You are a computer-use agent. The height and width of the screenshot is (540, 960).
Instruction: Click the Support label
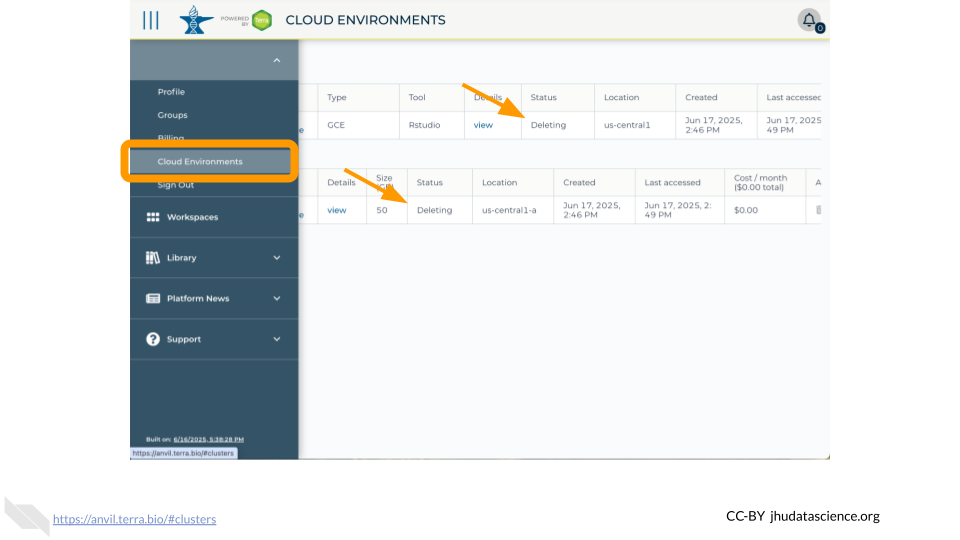pos(184,339)
